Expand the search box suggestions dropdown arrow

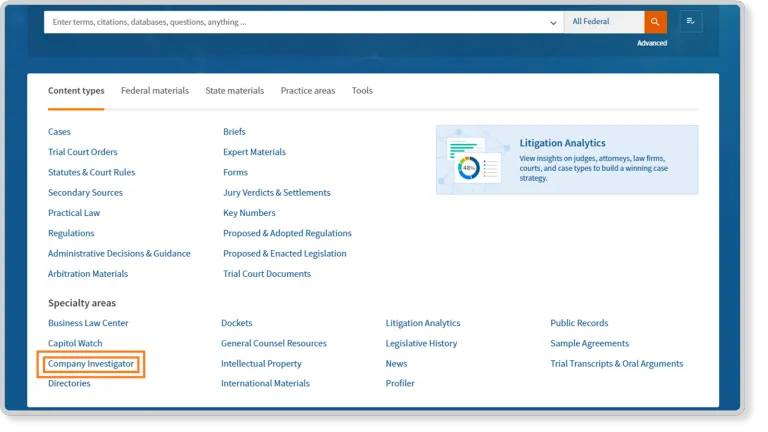pos(554,22)
